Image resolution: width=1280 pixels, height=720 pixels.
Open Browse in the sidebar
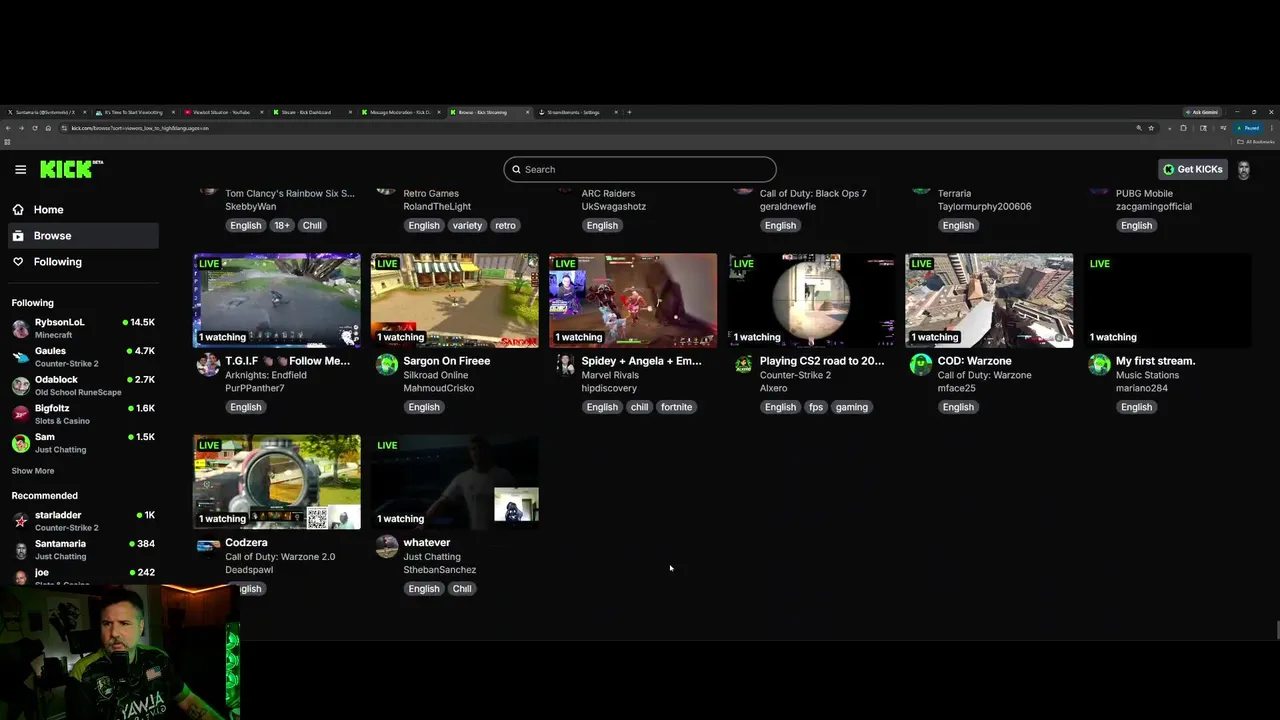click(x=82, y=236)
